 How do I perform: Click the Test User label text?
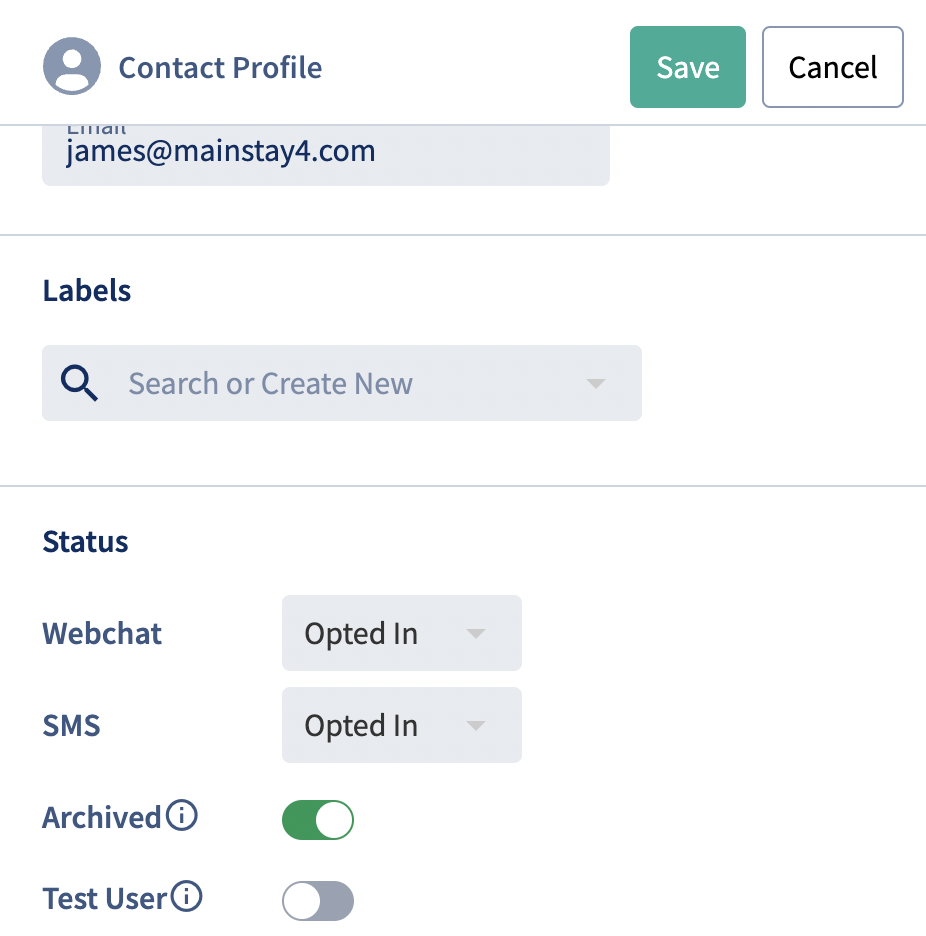pos(104,898)
